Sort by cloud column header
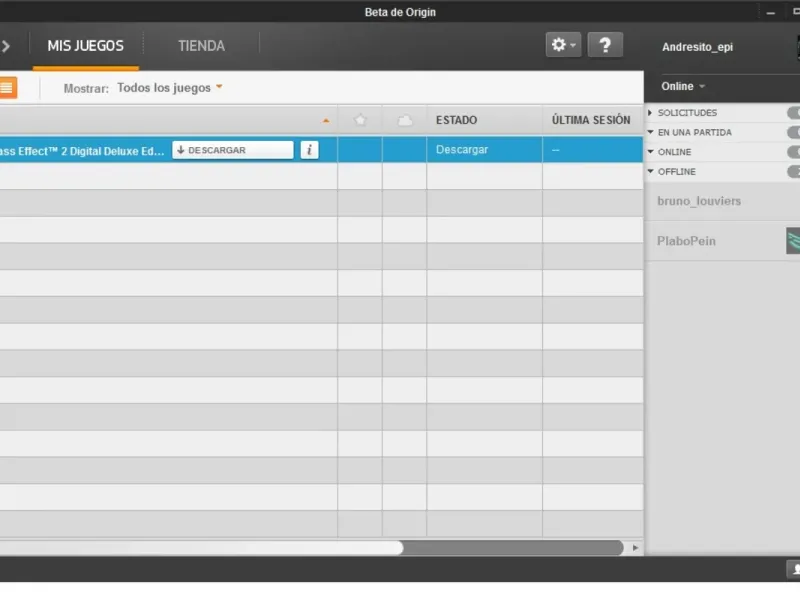The width and height of the screenshot is (800, 600). pos(405,120)
